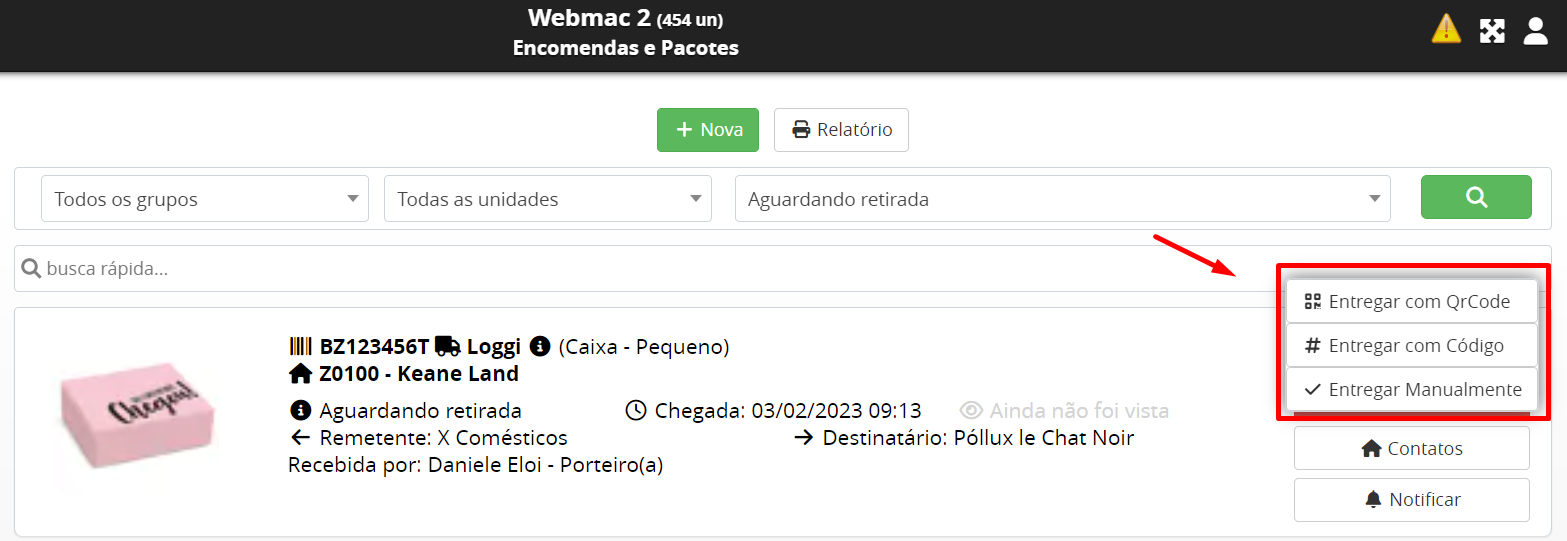Click the barcode icon beside BZ123456T
Screen dimensions: 1567x541
300,347
